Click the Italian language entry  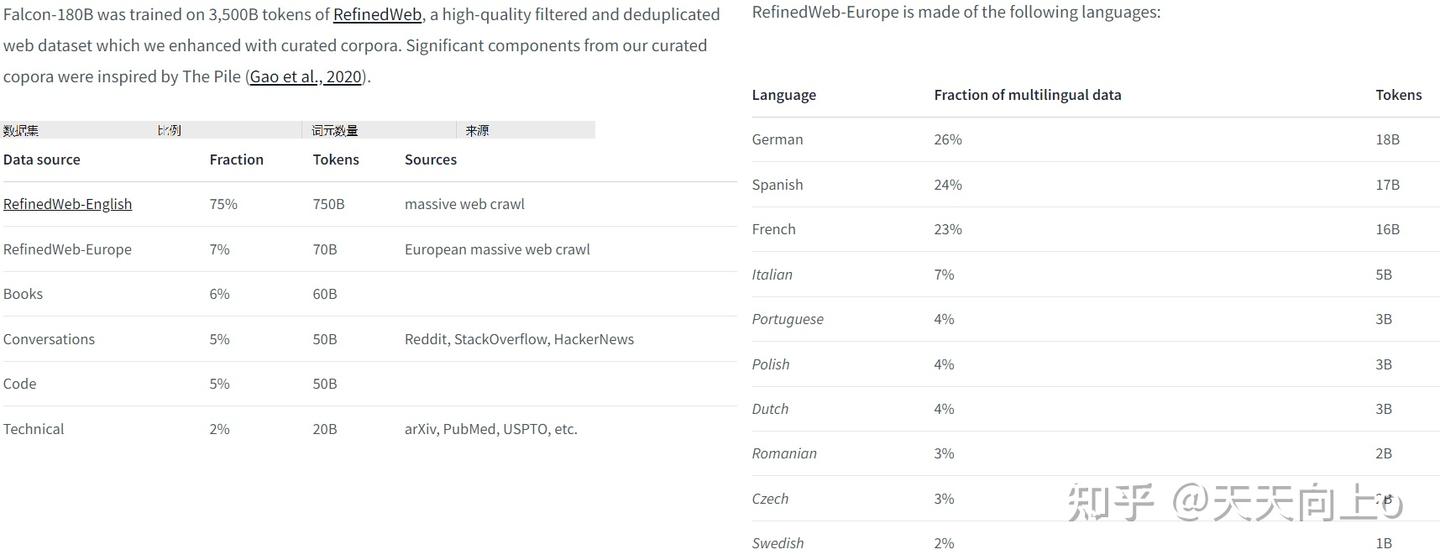tap(772, 274)
